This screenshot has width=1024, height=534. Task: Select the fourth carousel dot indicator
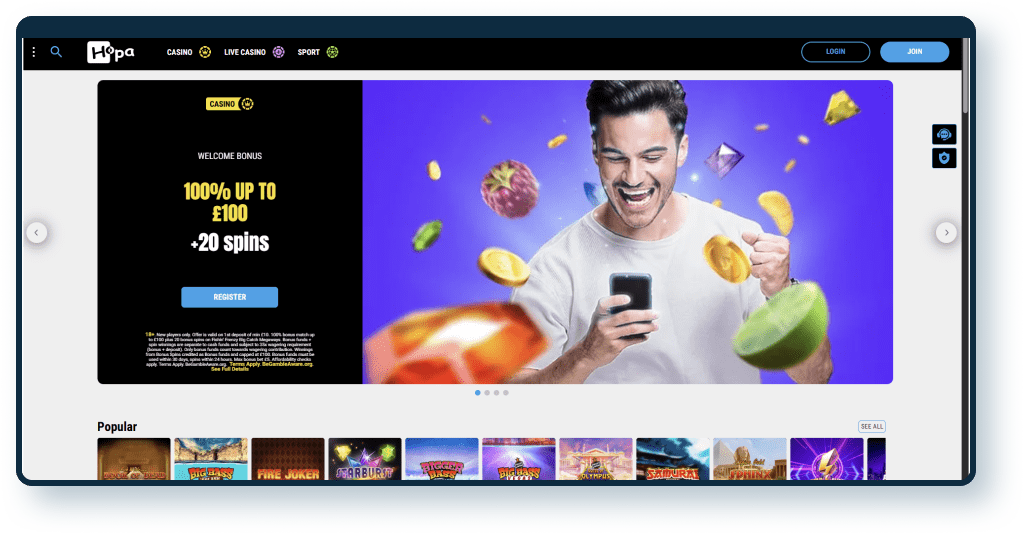point(506,393)
